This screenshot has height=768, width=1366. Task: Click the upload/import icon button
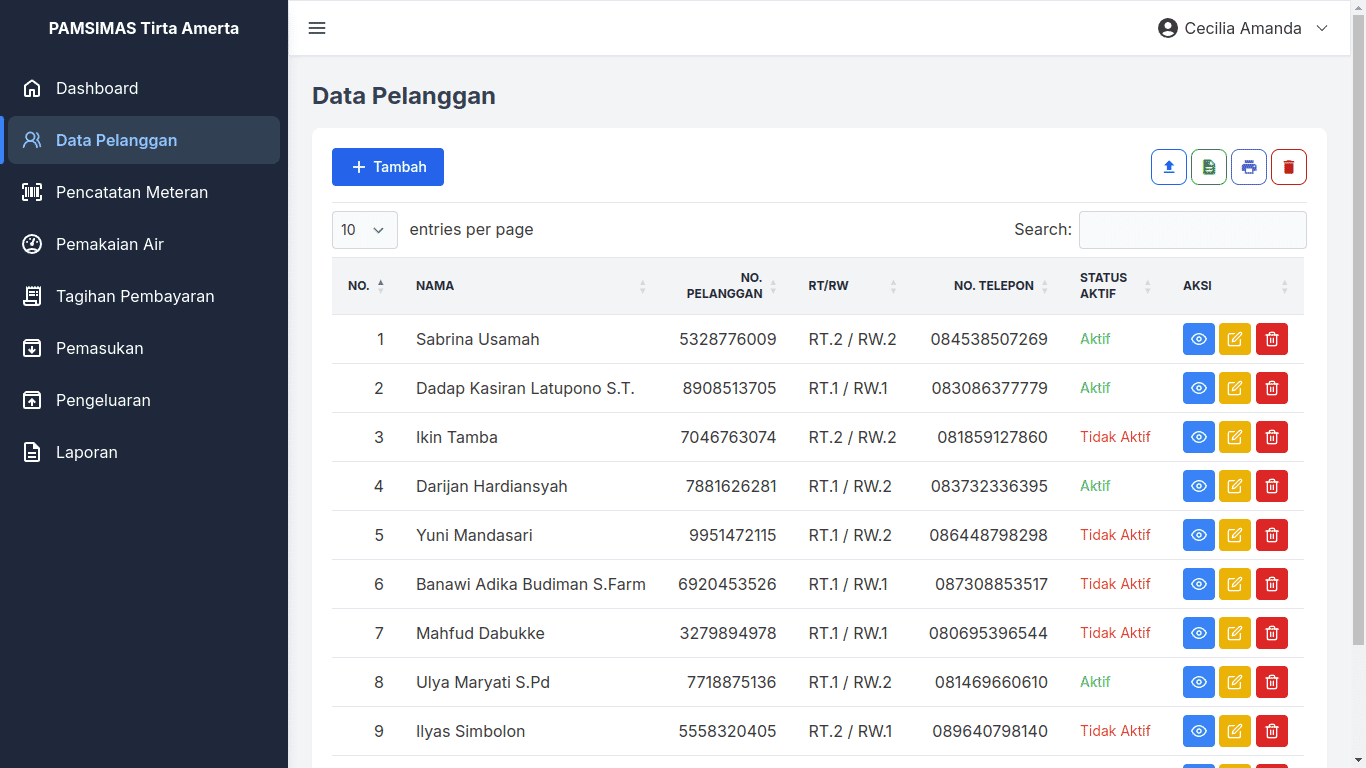pyautogui.click(x=1168, y=167)
